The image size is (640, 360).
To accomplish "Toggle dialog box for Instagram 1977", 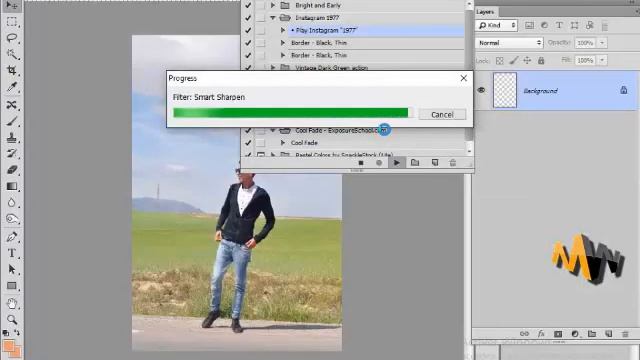I will (260, 18).
